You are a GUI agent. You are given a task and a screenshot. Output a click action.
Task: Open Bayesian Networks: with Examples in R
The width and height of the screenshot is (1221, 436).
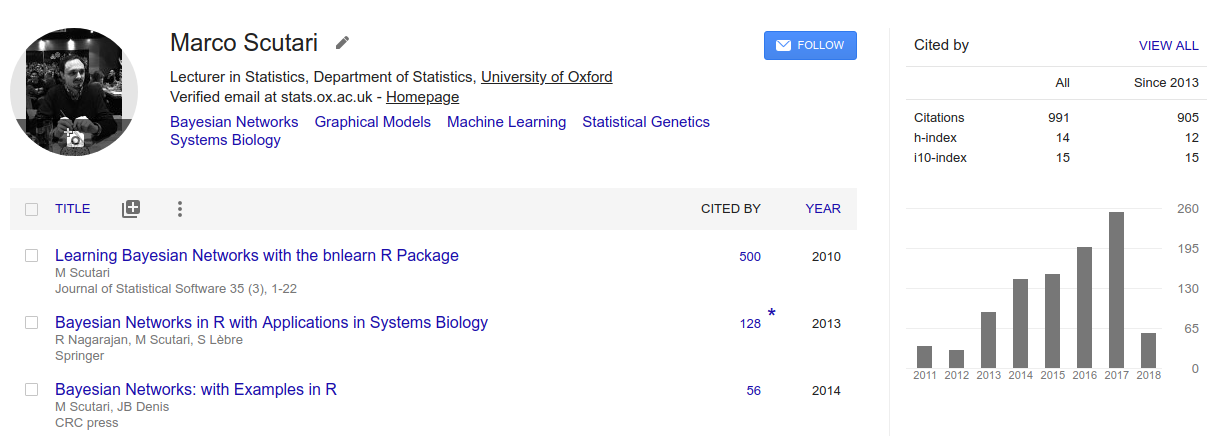pyautogui.click(x=196, y=389)
